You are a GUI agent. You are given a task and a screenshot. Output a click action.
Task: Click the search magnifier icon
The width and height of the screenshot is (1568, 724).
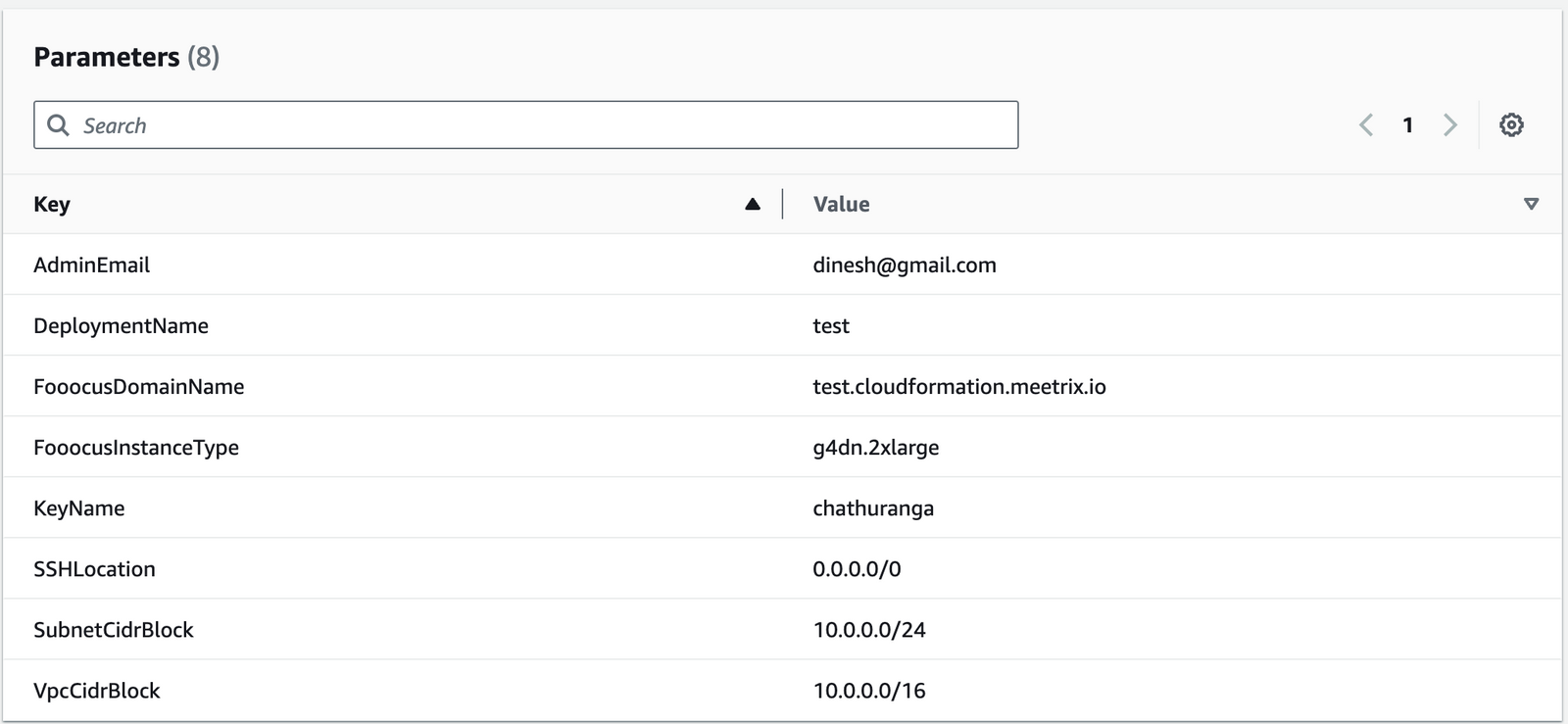pyautogui.click(x=59, y=125)
